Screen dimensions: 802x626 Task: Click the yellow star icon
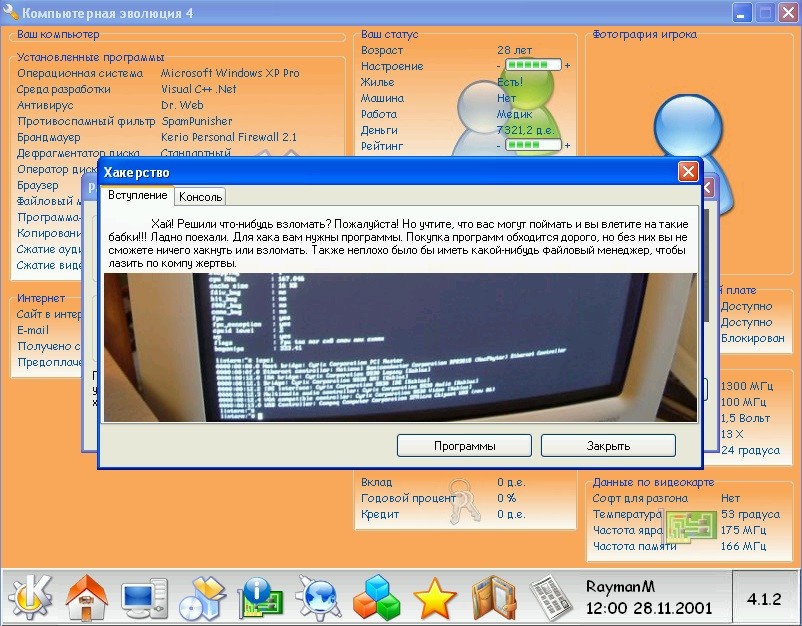click(x=434, y=598)
